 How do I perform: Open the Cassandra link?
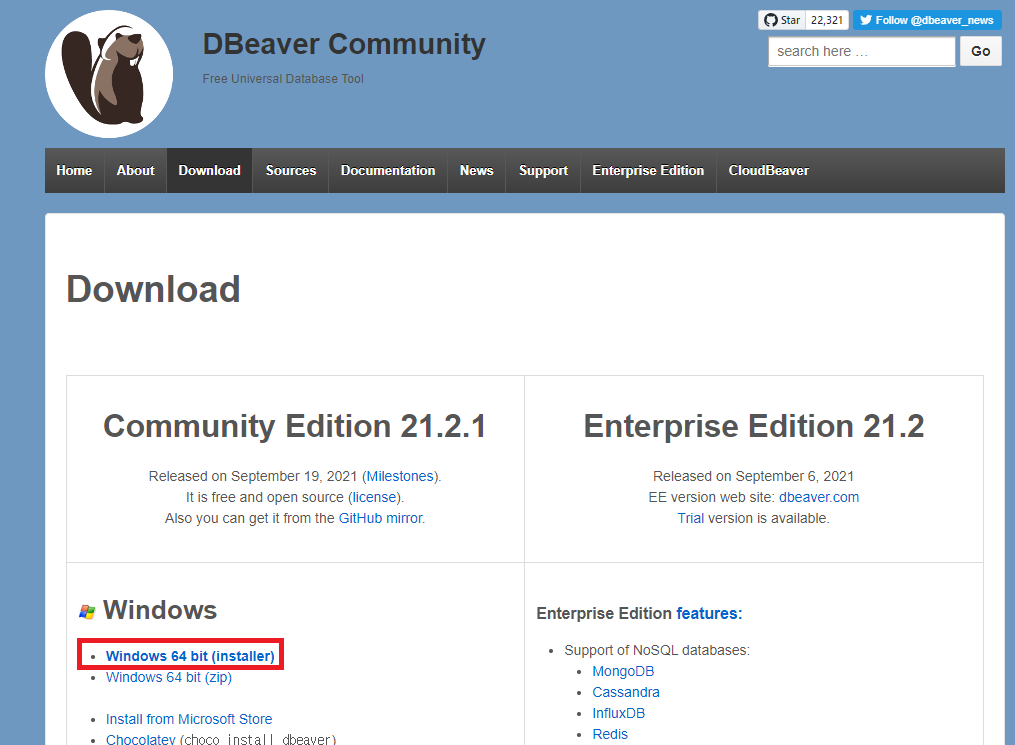click(x=626, y=692)
